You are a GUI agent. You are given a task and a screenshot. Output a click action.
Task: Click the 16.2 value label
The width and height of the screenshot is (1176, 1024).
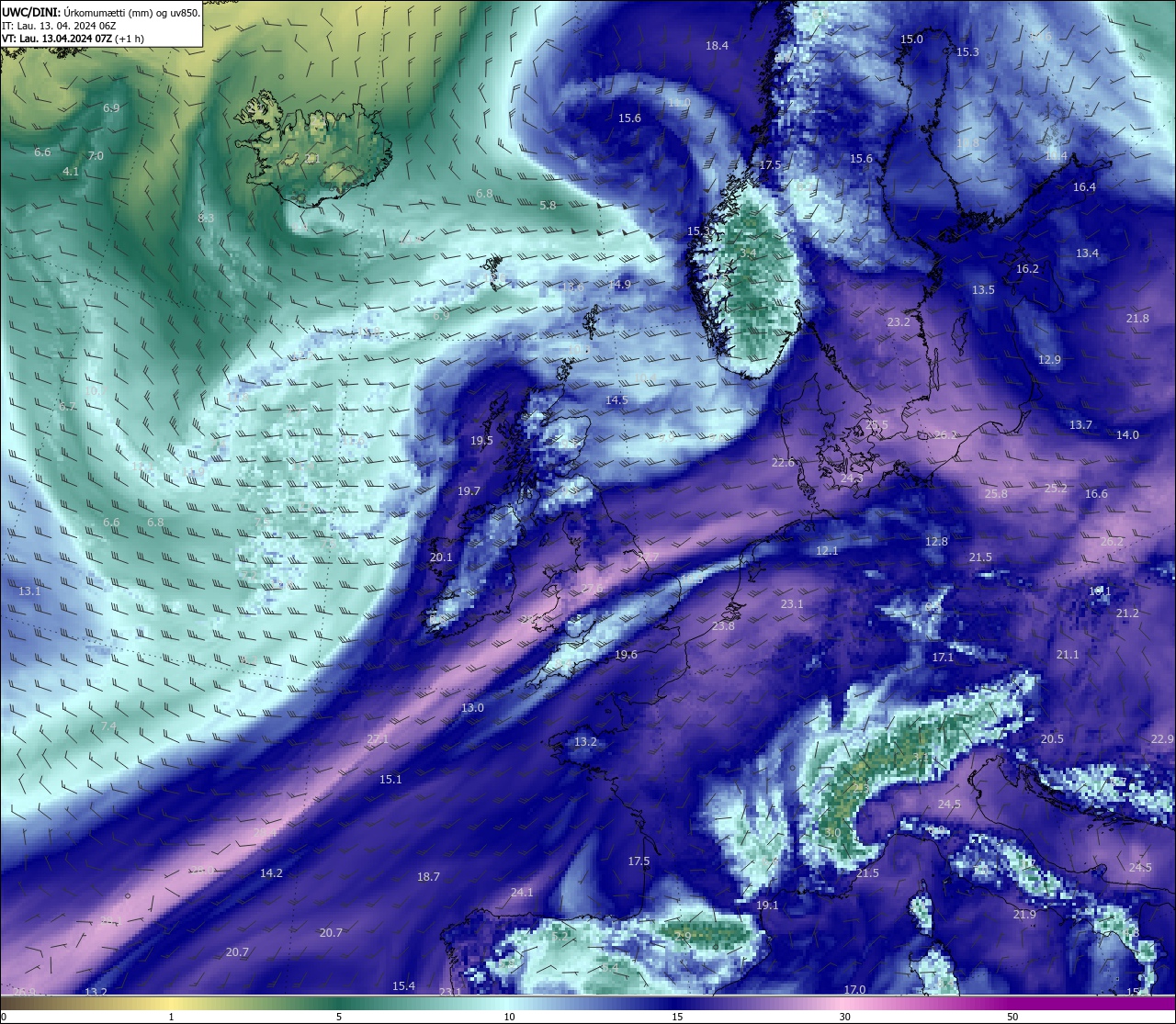point(1027,269)
